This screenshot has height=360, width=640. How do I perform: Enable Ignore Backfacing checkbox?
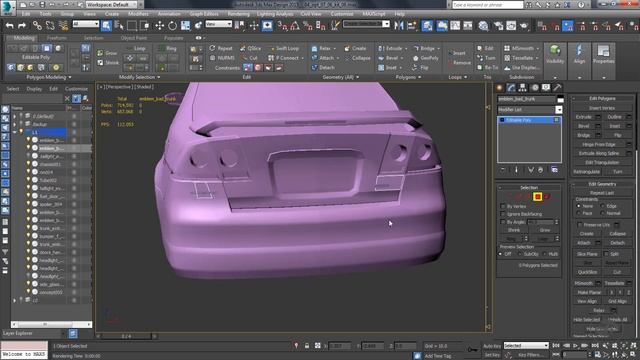[503, 214]
